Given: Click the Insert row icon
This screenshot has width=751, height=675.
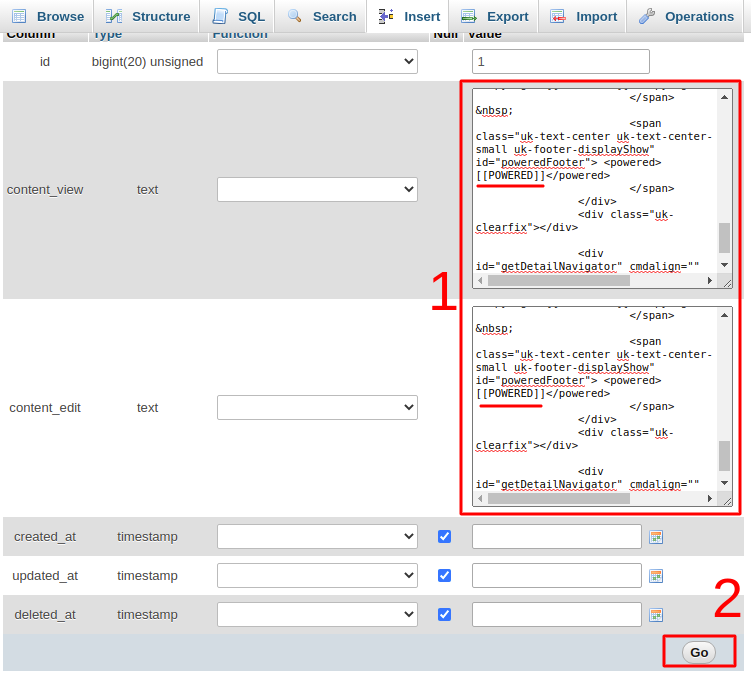Looking at the screenshot, I should coord(386,16).
